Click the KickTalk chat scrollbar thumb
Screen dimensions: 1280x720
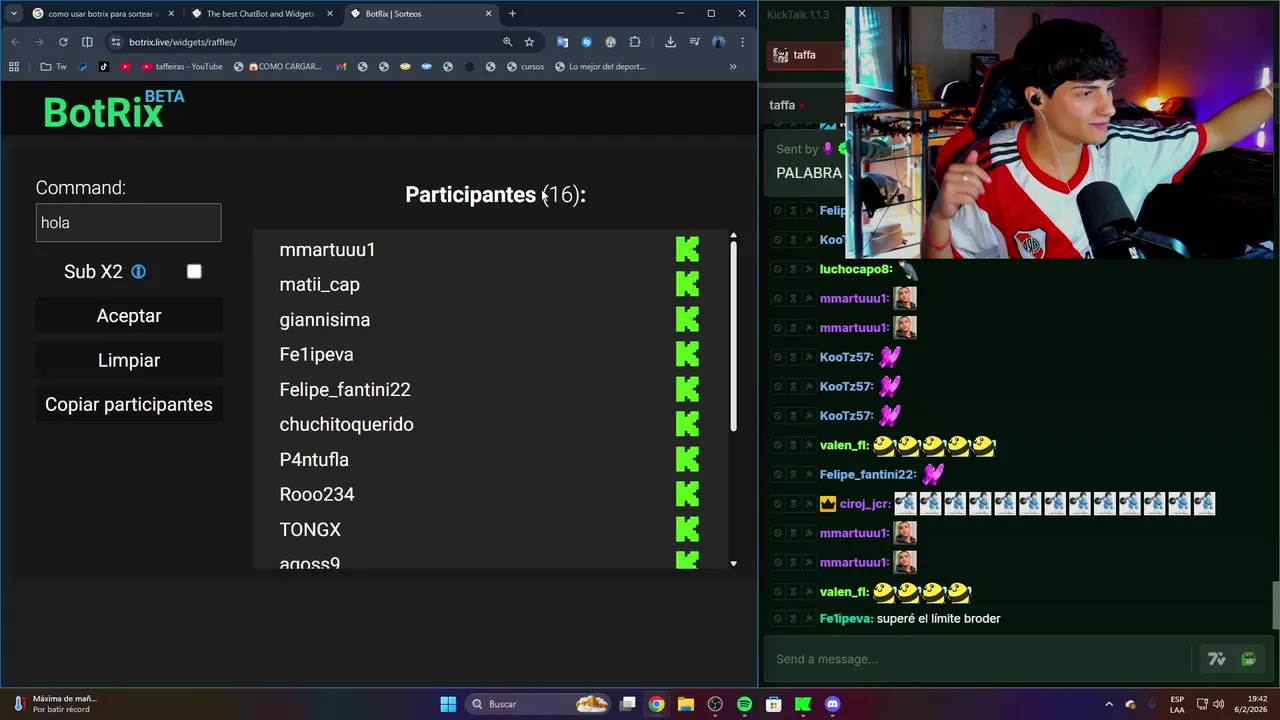pyautogui.click(x=1274, y=606)
